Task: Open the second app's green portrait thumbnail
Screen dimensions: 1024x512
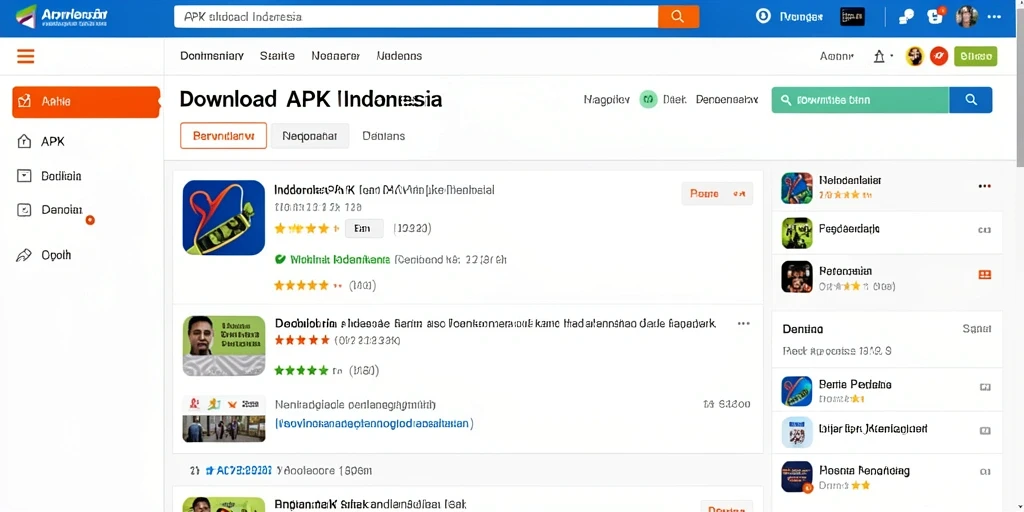Action: click(x=224, y=346)
